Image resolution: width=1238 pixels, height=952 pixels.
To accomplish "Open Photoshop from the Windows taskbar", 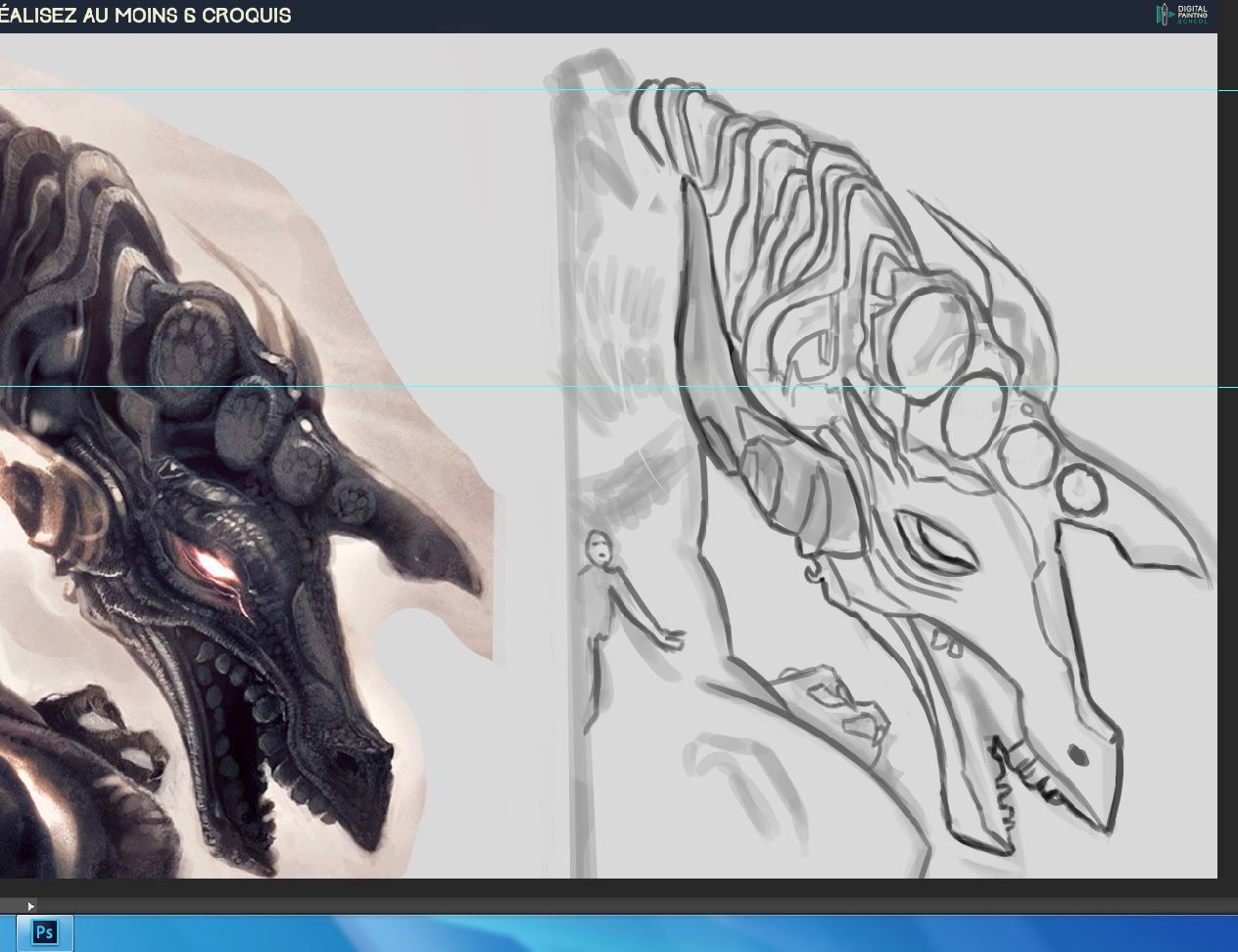I will (43, 931).
